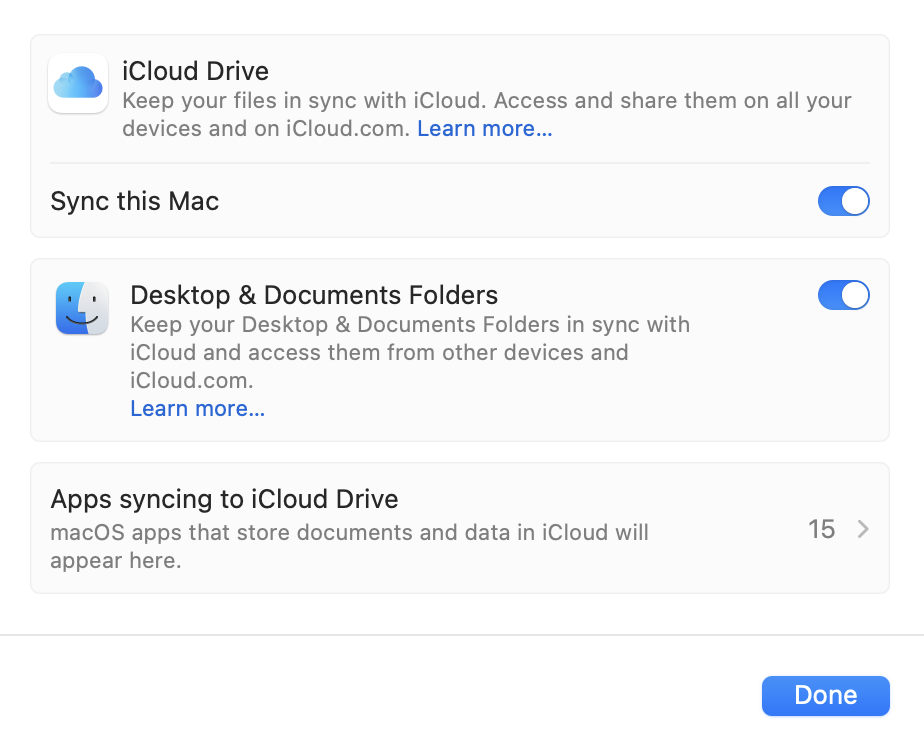Image resolution: width=924 pixels, height=740 pixels.
Task: Open the Apps syncing to iCloud Drive row
Action: 459,528
